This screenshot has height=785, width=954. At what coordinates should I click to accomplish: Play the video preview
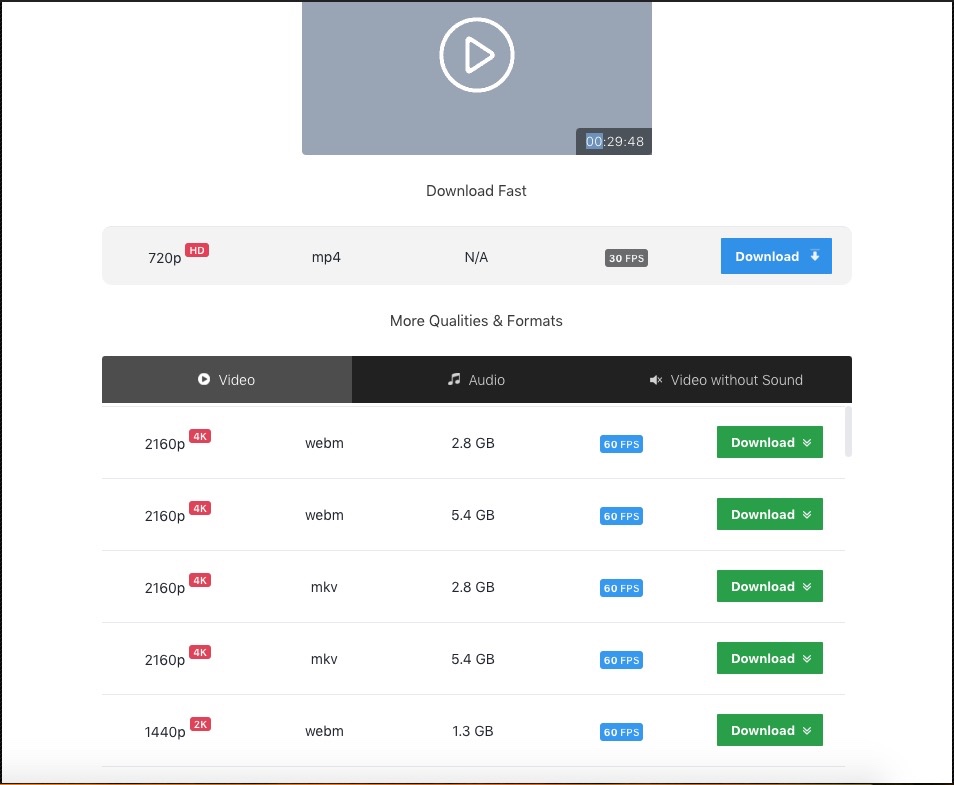click(x=476, y=54)
